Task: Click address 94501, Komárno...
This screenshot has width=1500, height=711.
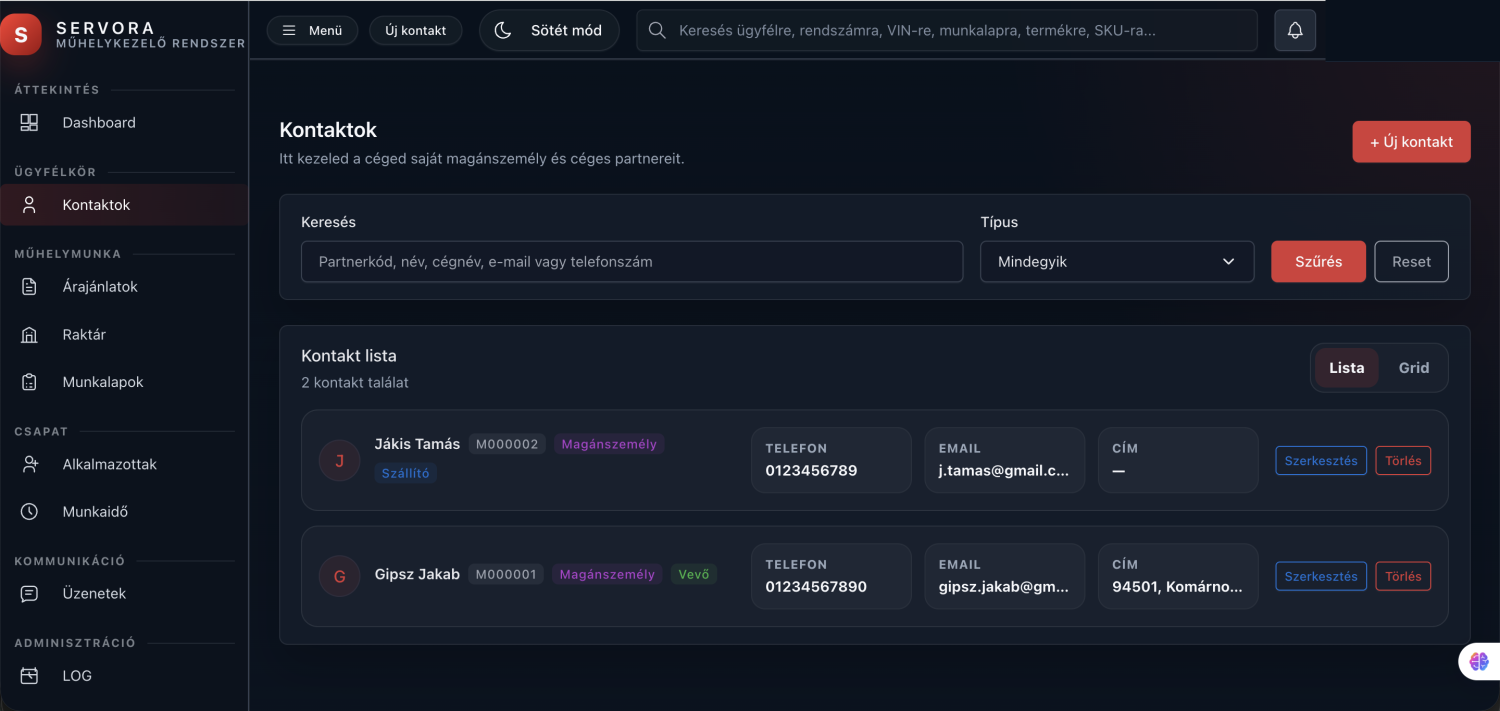Action: click(1178, 586)
